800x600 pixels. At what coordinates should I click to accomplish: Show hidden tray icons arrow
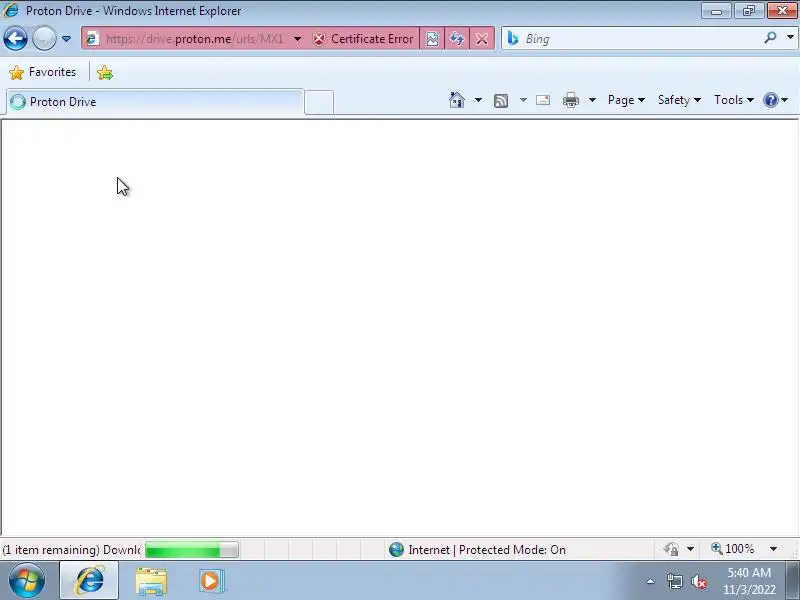[651, 581]
